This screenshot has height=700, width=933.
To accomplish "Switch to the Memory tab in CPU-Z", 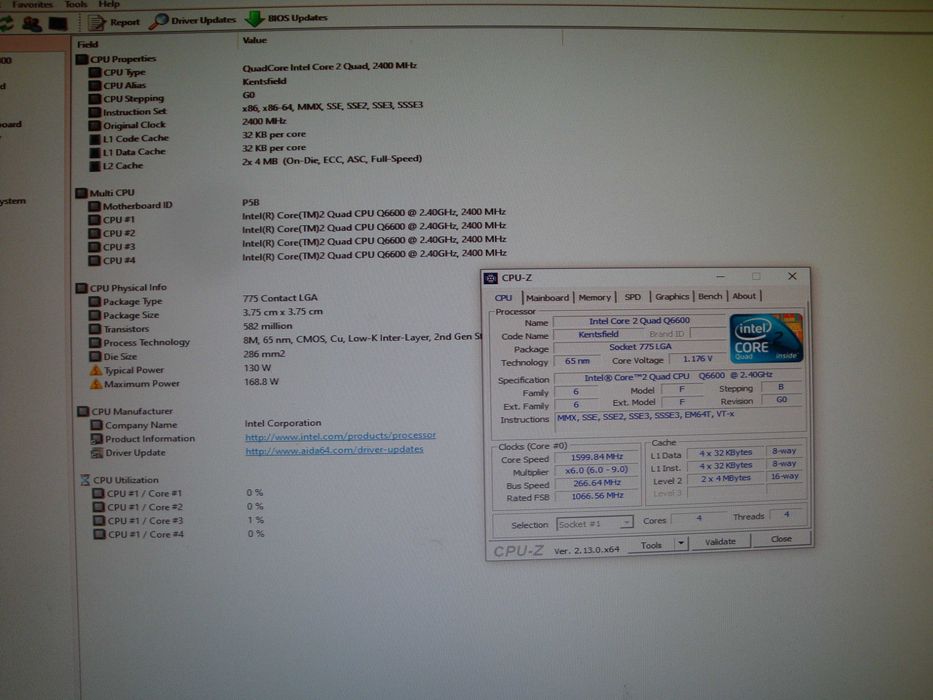I will 594,297.
